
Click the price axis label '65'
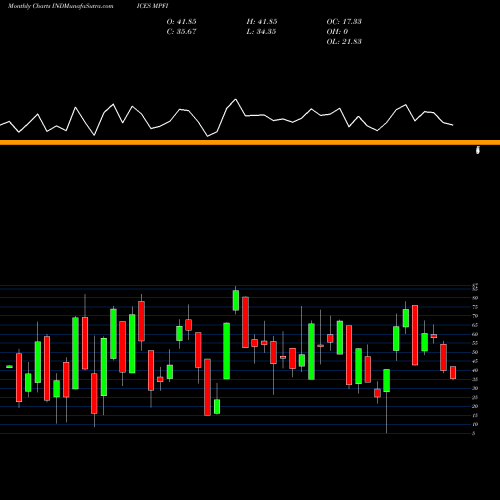coord(475,325)
